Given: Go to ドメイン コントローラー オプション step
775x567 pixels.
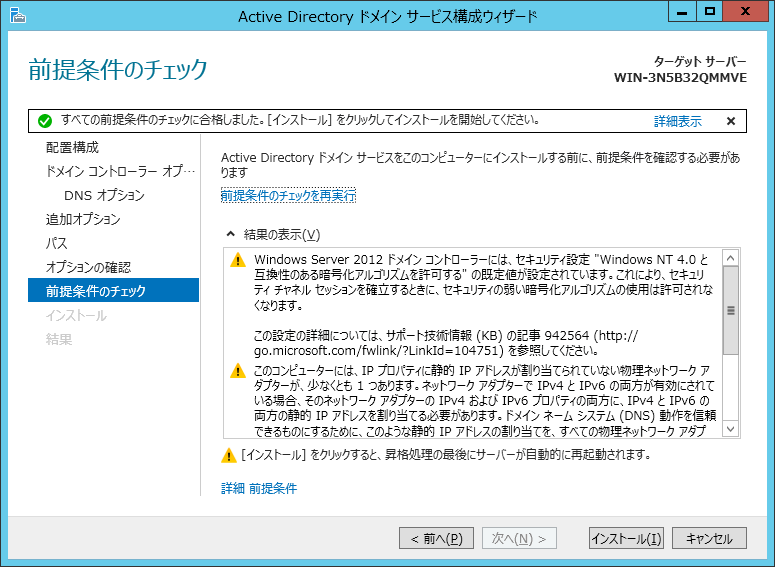Looking at the screenshot, I should coord(120,172).
